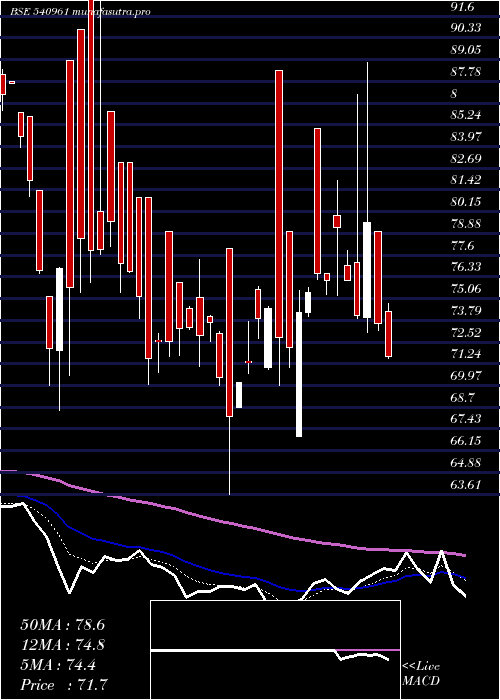Click the 67.43 axis label

point(466,419)
